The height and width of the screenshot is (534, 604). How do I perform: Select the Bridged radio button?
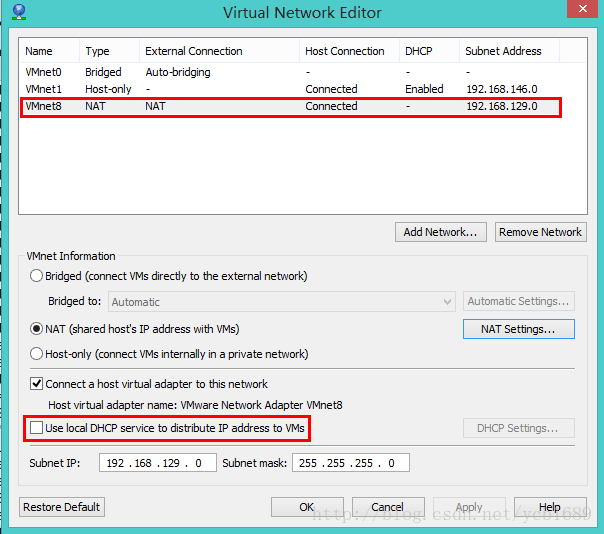[x=37, y=276]
